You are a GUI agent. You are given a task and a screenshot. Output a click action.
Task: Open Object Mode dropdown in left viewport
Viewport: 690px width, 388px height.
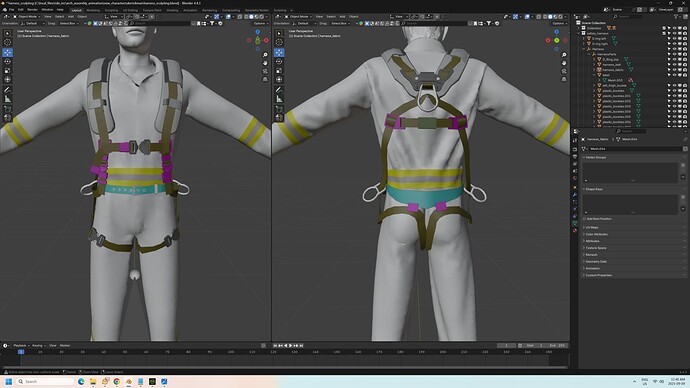tap(26, 17)
